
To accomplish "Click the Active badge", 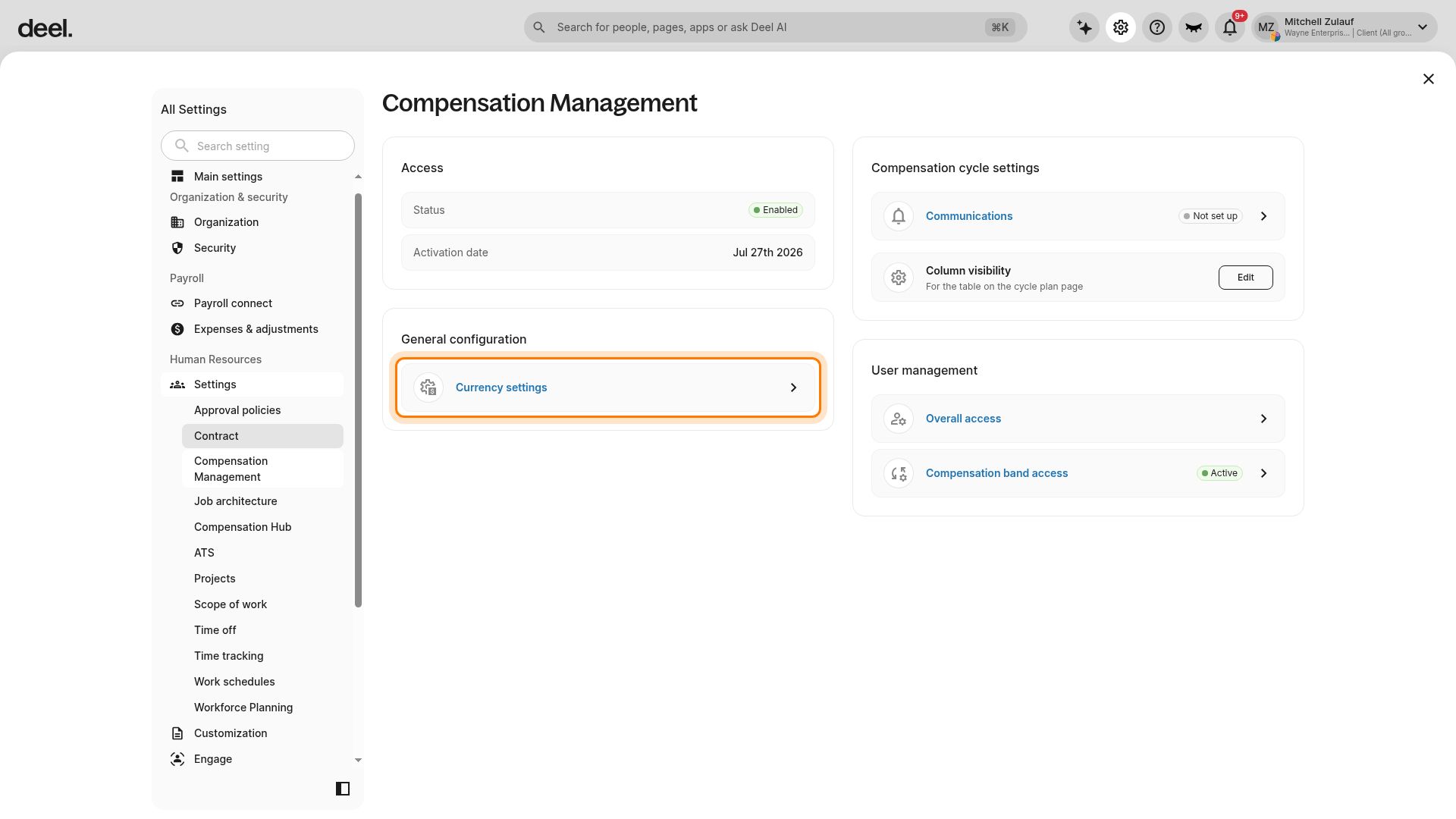I will pyautogui.click(x=1219, y=473).
